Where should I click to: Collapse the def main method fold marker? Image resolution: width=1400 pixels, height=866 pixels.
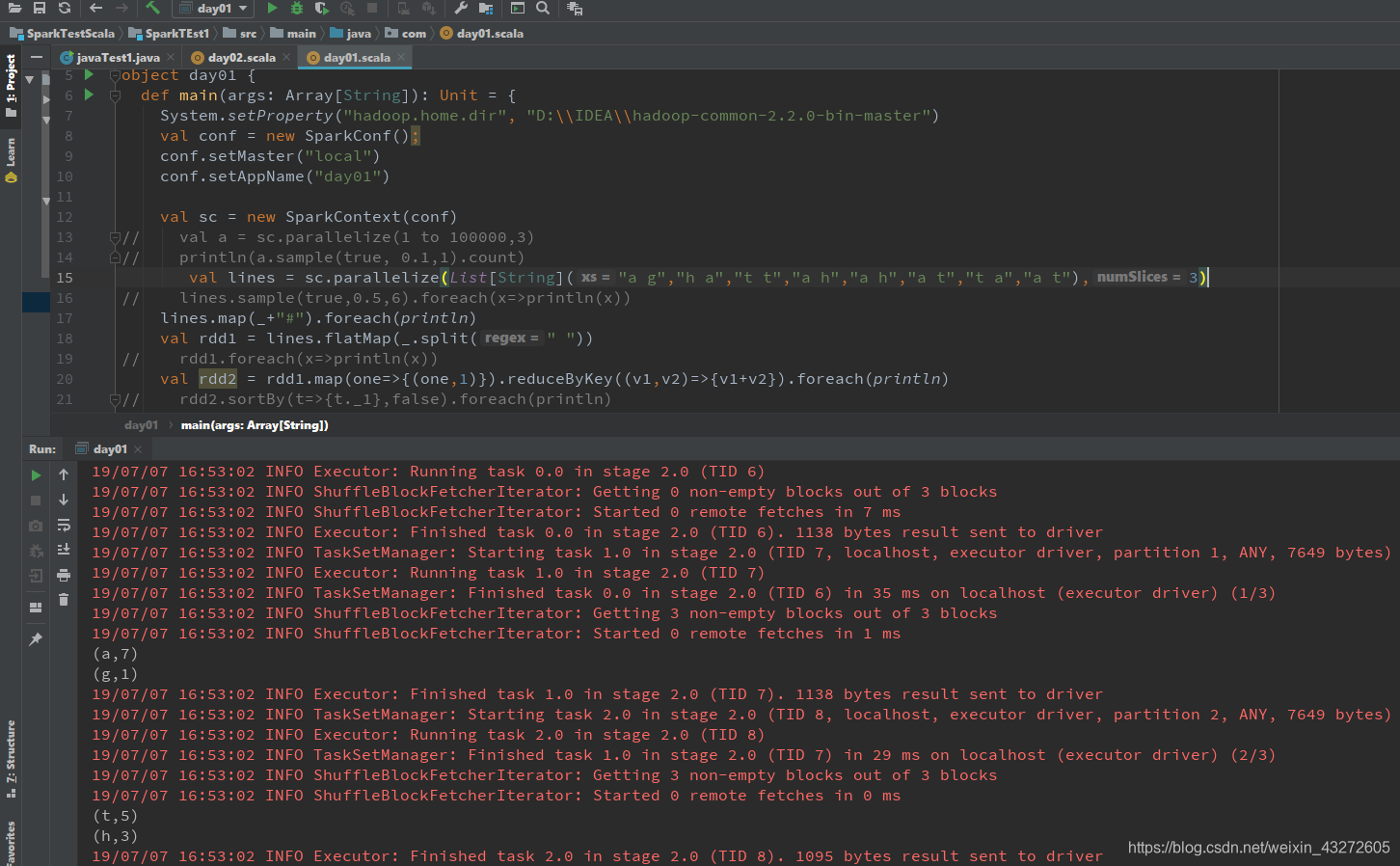115,95
